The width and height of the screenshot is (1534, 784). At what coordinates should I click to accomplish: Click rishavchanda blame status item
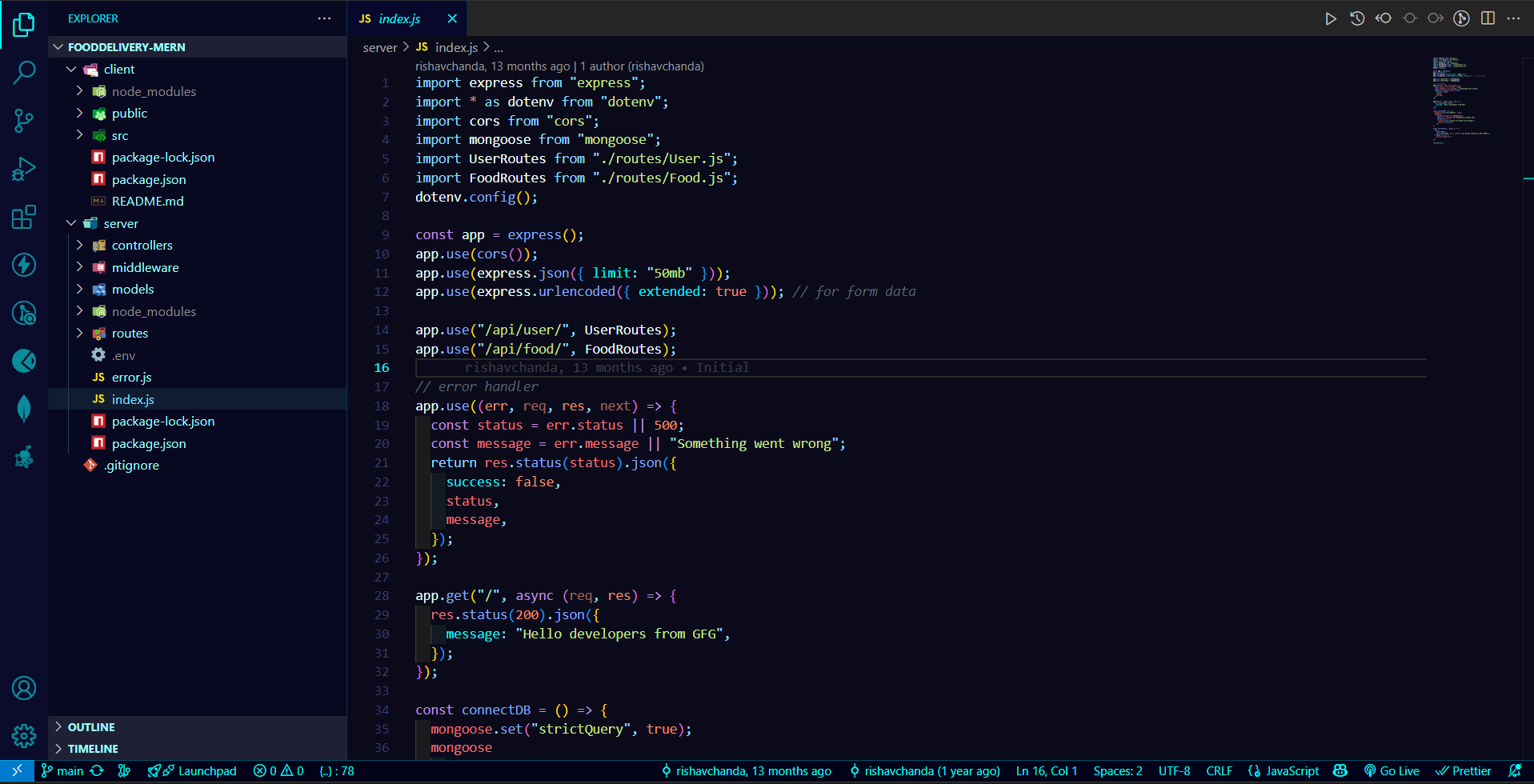746,771
